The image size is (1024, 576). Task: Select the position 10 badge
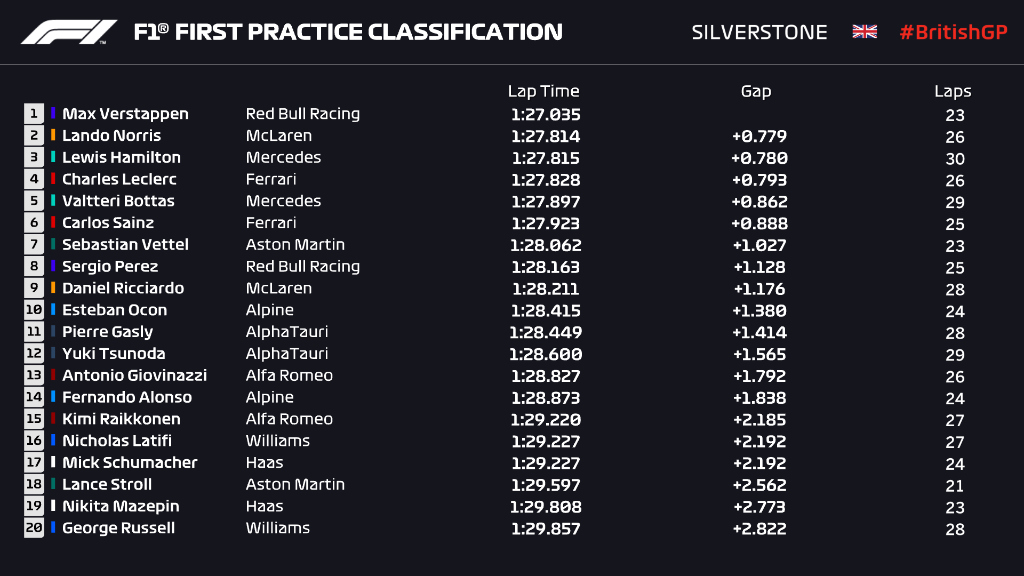[x=34, y=310]
